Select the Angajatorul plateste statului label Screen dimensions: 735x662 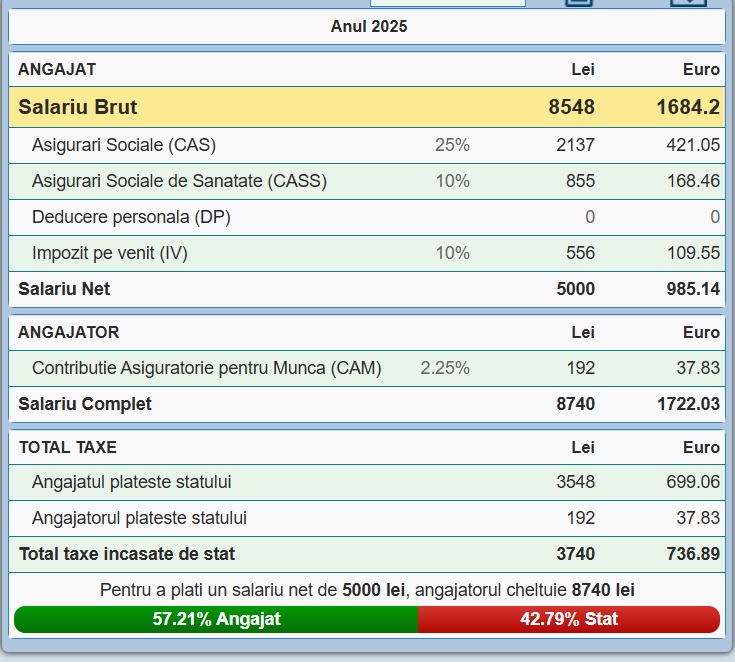click(139, 518)
